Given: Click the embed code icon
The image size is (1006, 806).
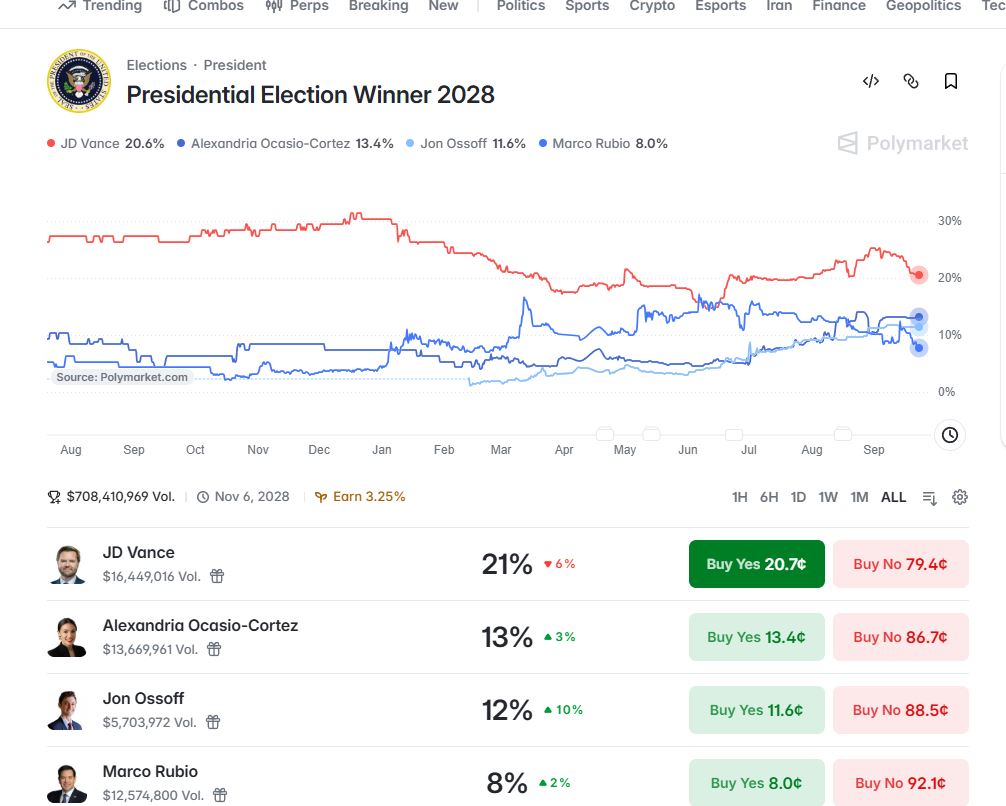Looking at the screenshot, I should coord(871,81).
